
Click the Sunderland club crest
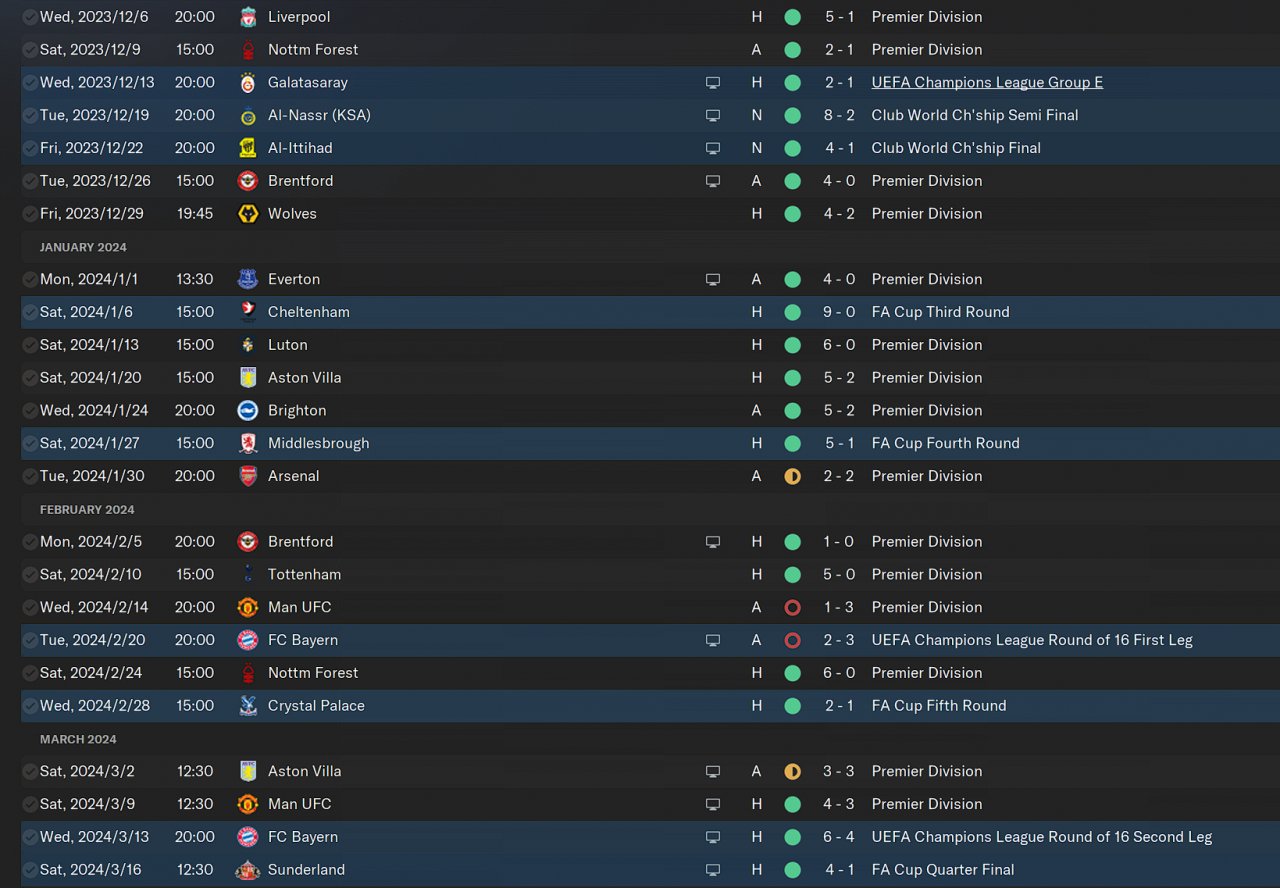pos(248,870)
